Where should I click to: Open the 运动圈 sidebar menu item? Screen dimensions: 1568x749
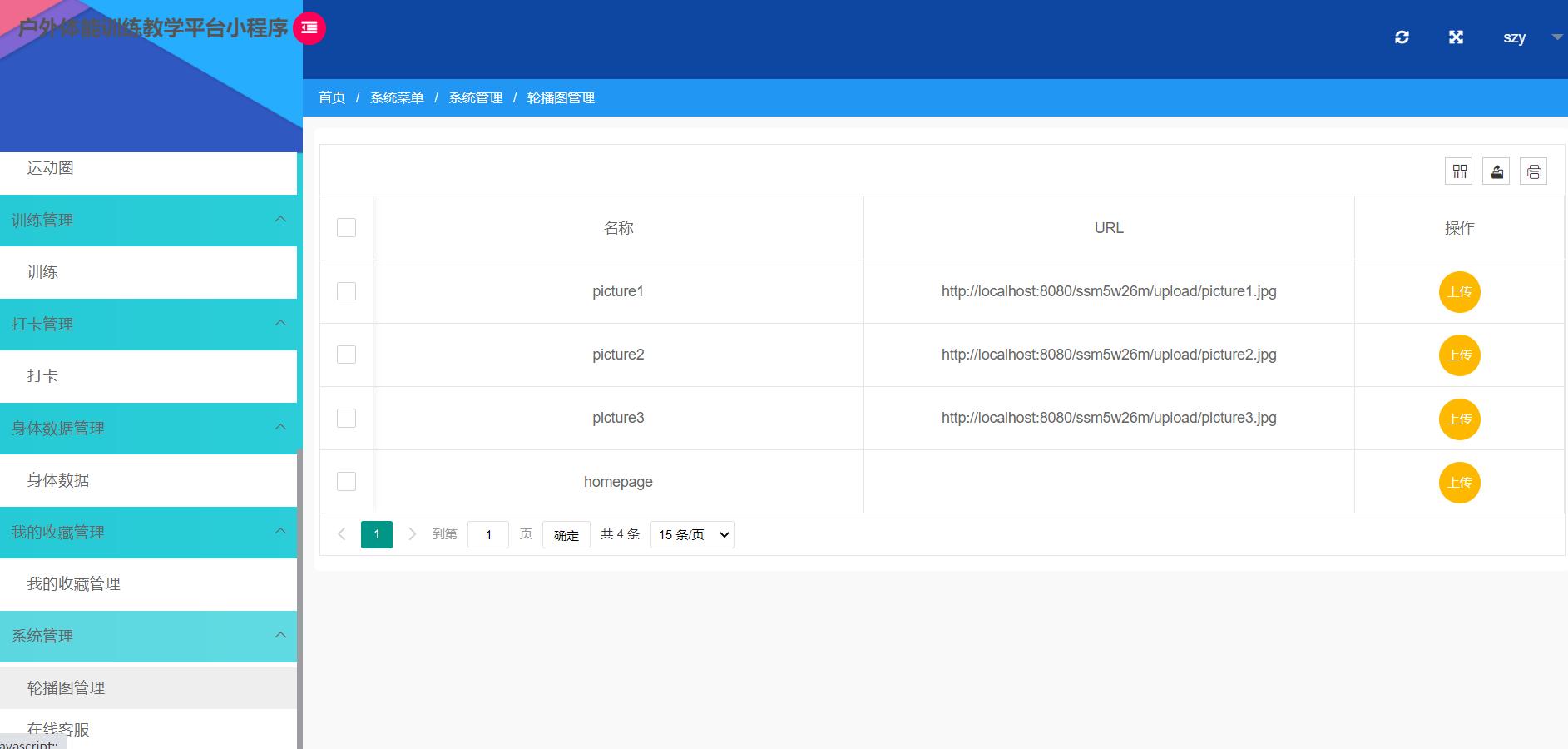click(50, 168)
